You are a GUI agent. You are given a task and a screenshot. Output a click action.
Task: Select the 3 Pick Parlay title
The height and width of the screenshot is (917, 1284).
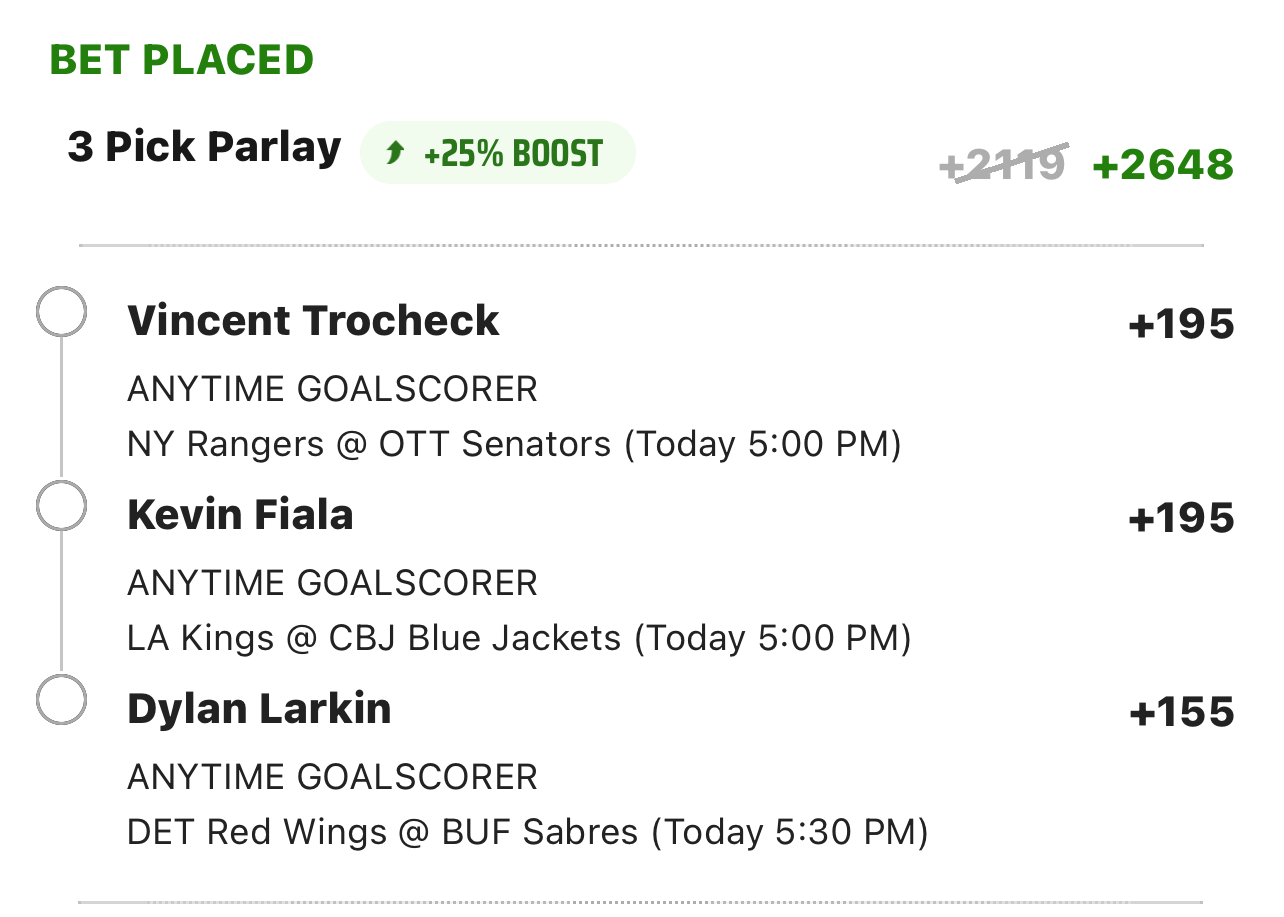coord(204,148)
